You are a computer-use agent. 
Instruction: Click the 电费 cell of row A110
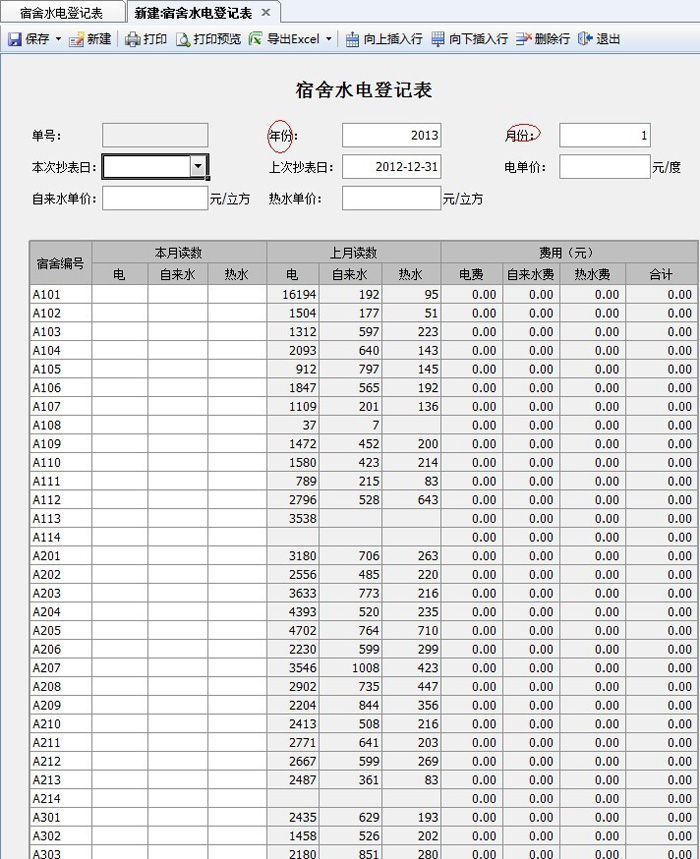(472, 462)
